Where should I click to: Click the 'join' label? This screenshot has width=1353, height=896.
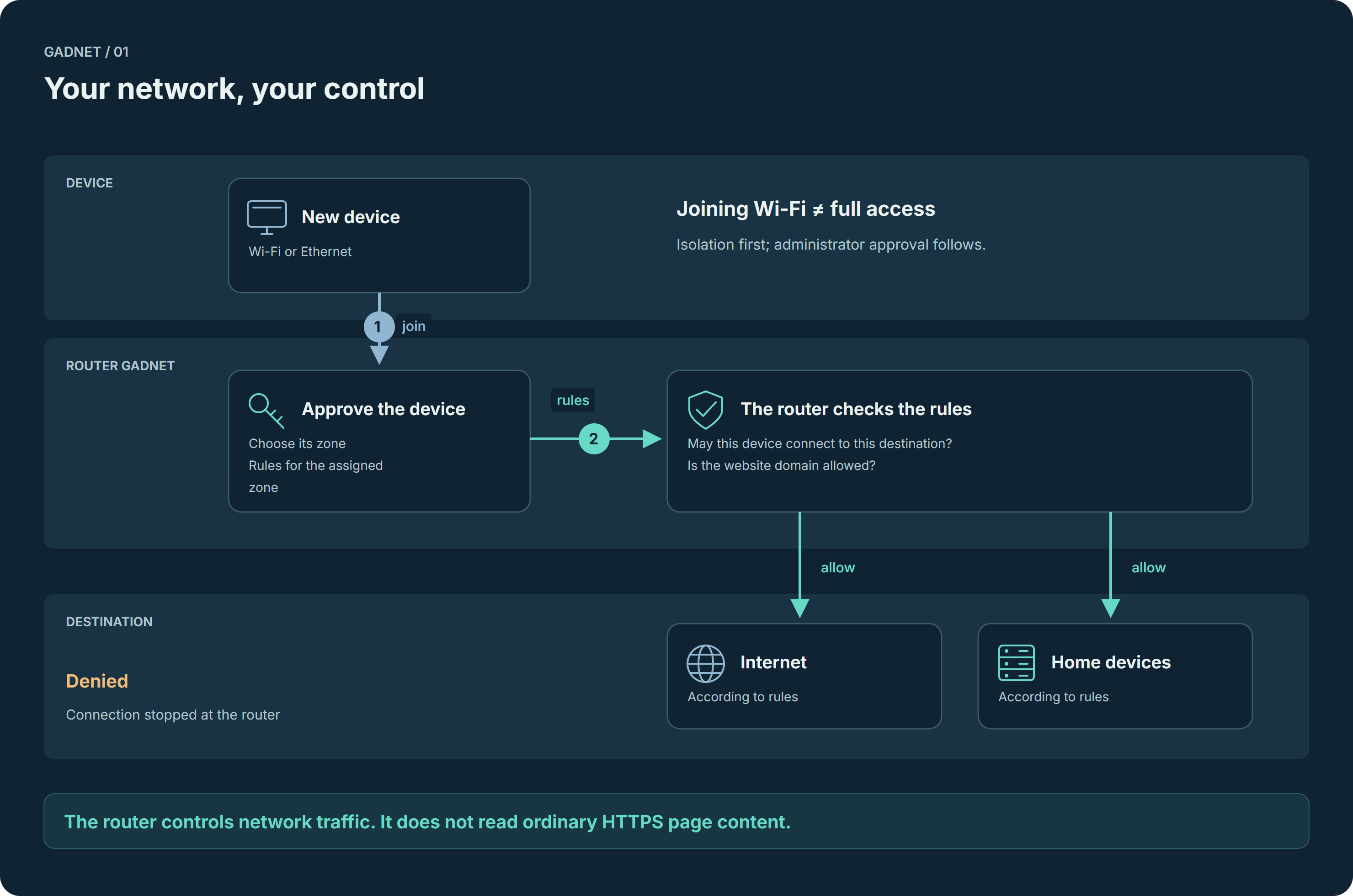pos(413,326)
